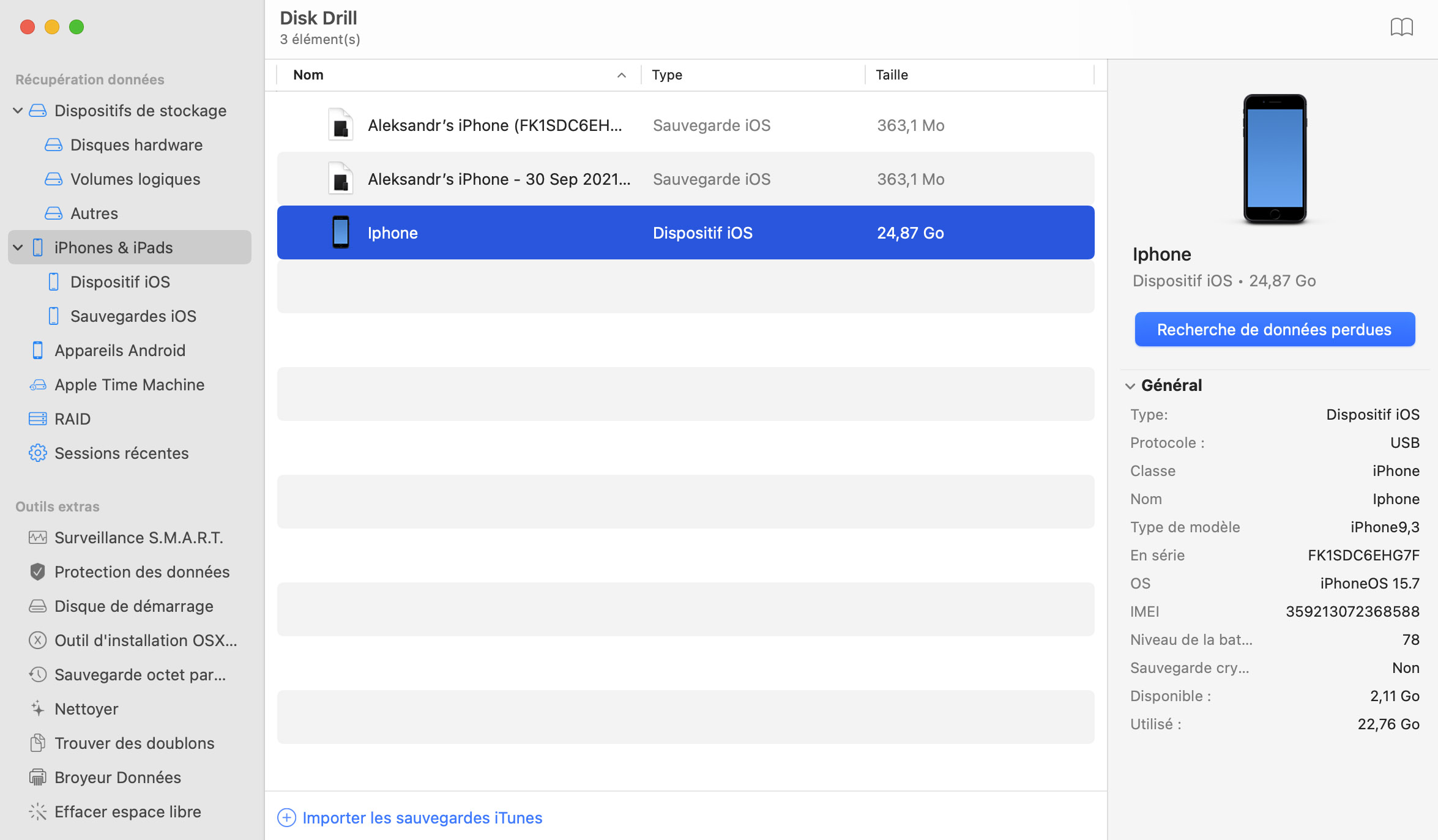This screenshot has height=840, width=1438.
Task: Click the Apple Time Machine icon
Action: (x=38, y=385)
